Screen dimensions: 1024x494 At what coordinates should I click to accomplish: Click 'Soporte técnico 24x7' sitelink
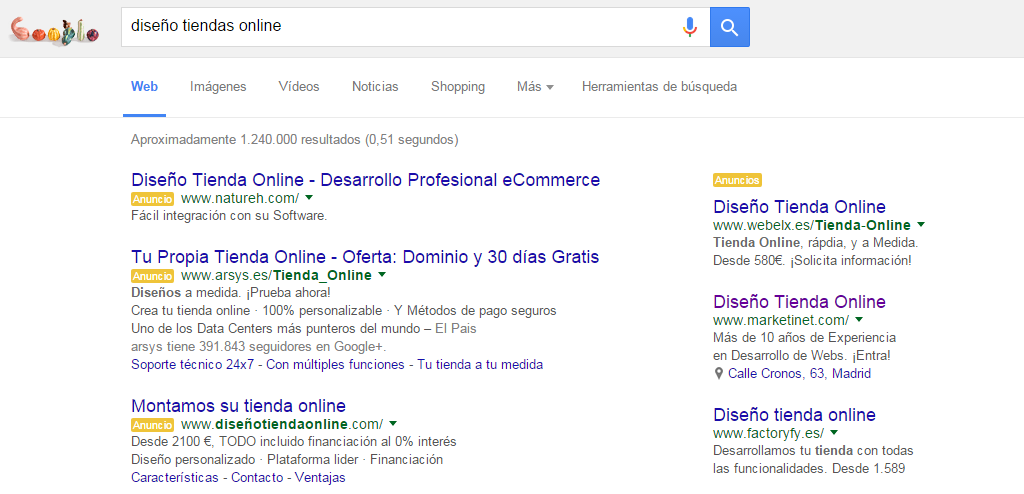click(193, 365)
